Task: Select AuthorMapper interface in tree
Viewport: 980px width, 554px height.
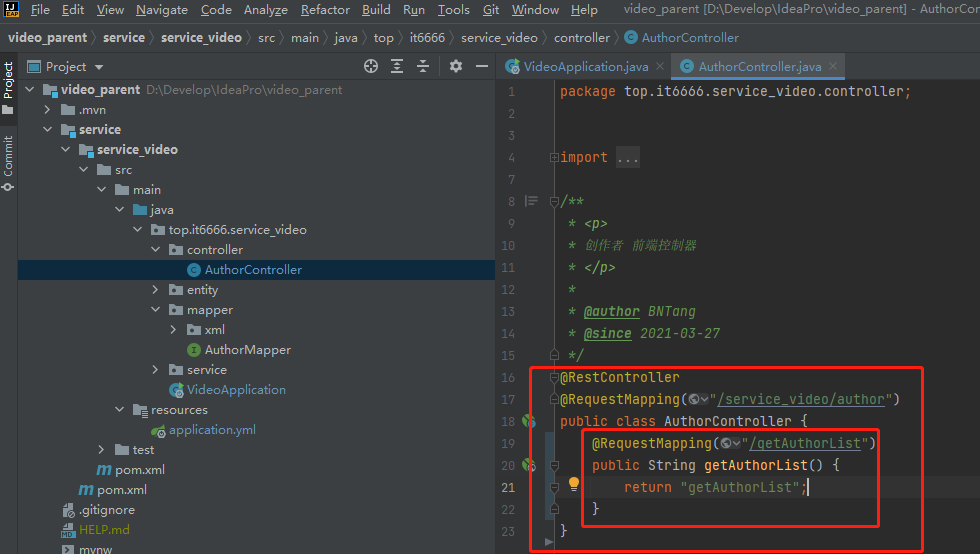Action: pos(248,350)
